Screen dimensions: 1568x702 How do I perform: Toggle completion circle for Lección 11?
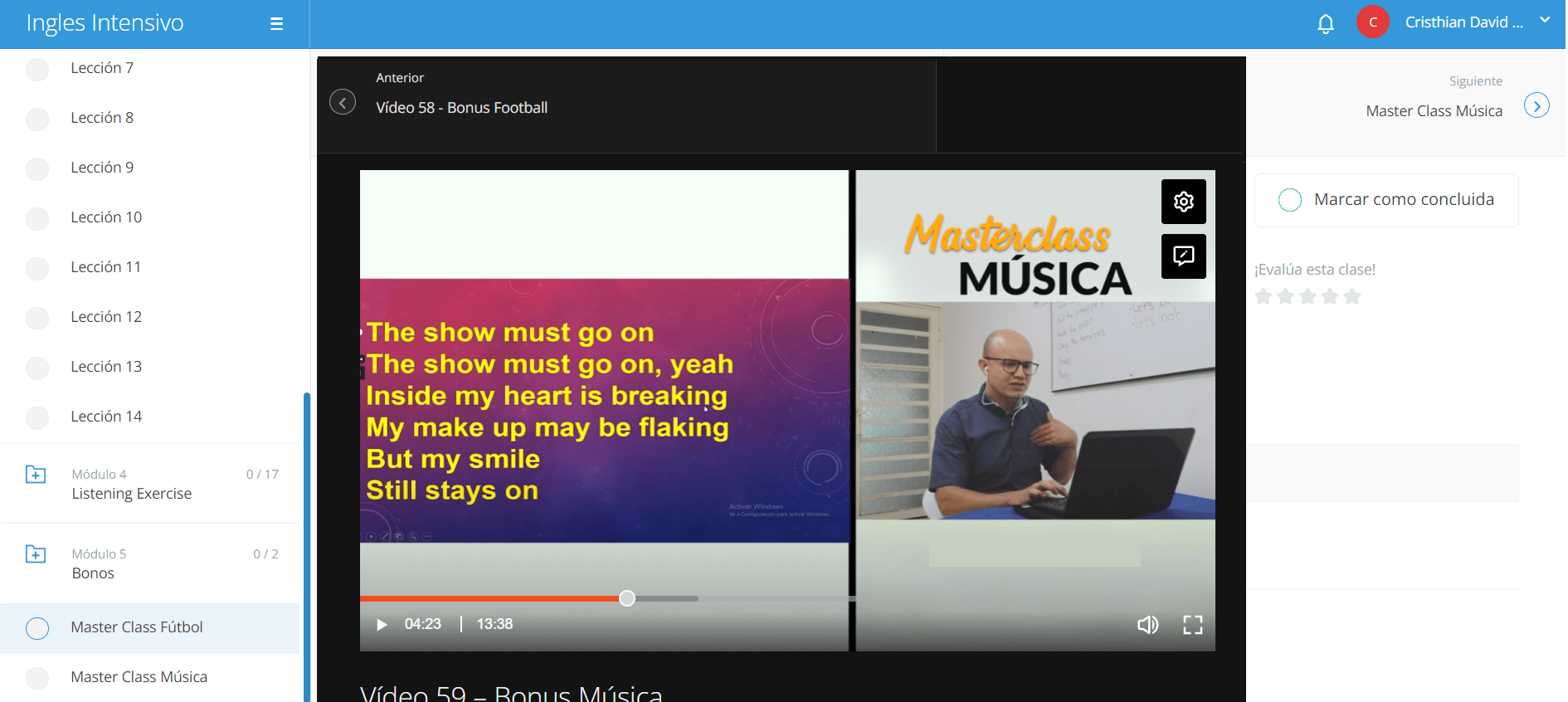pyautogui.click(x=37, y=268)
